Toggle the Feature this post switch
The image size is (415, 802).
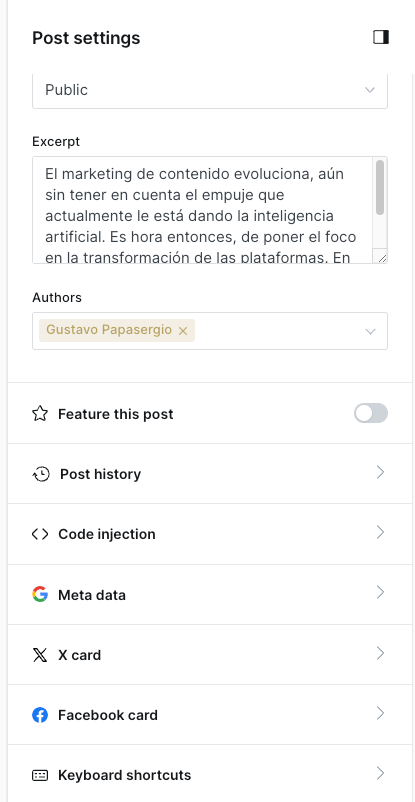(x=370, y=413)
